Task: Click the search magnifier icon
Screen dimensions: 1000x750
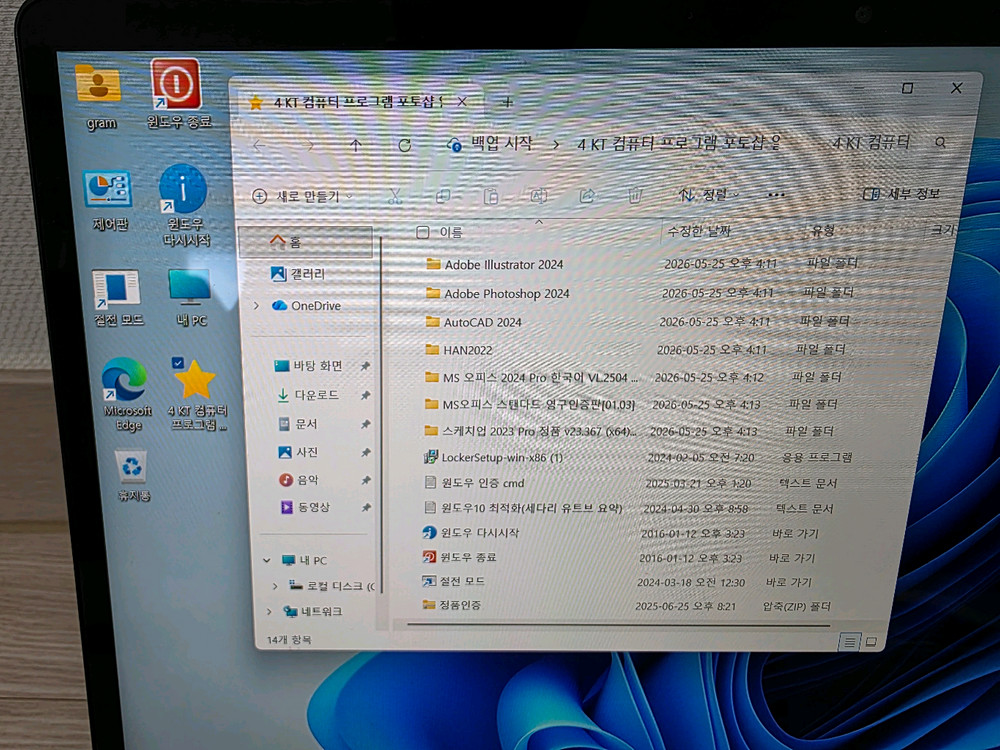Action: pyautogui.click(x=941, y=142)
